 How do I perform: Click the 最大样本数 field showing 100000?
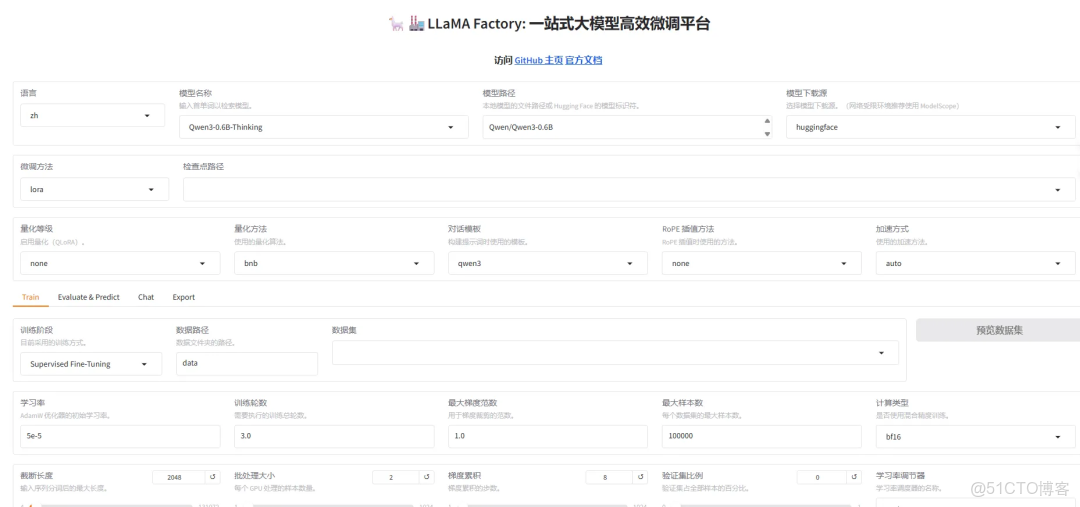click(x=762, y=437)
